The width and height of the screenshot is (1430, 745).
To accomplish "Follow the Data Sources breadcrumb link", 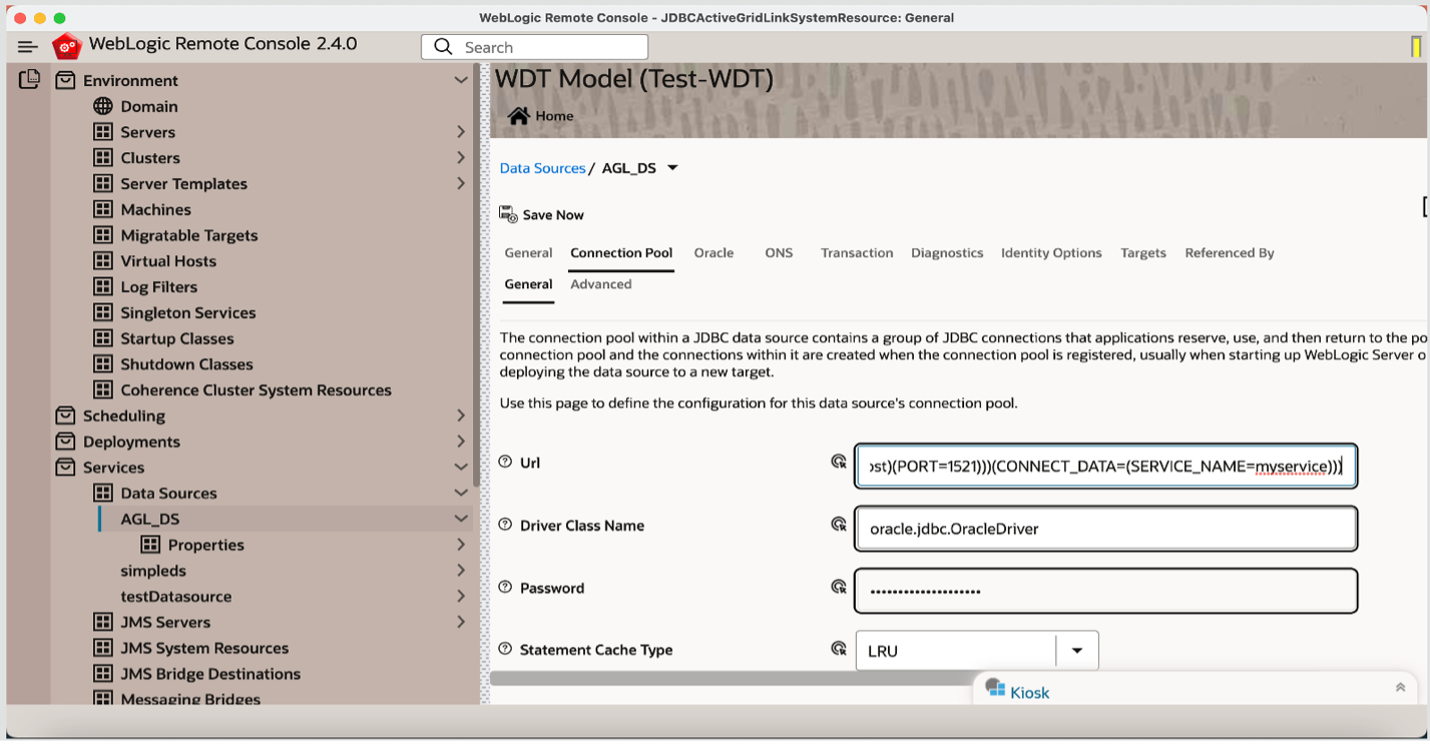I will 542,167.
